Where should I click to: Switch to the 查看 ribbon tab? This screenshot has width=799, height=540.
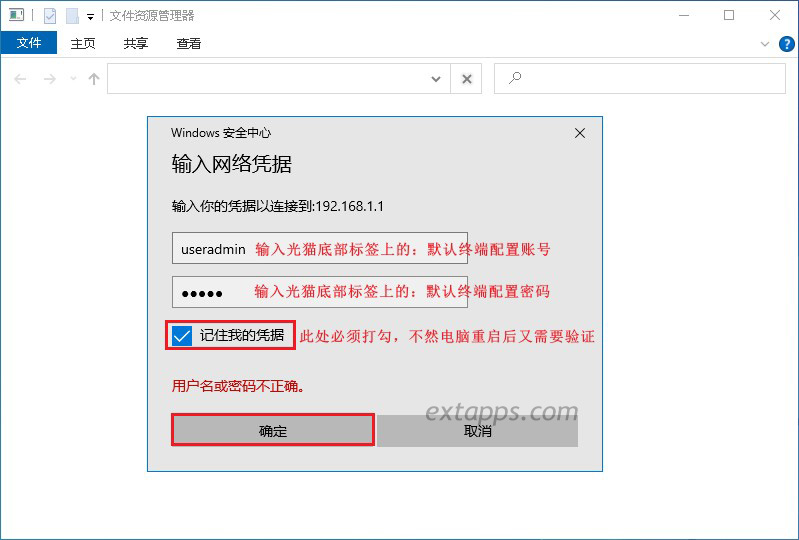(189, 43)
